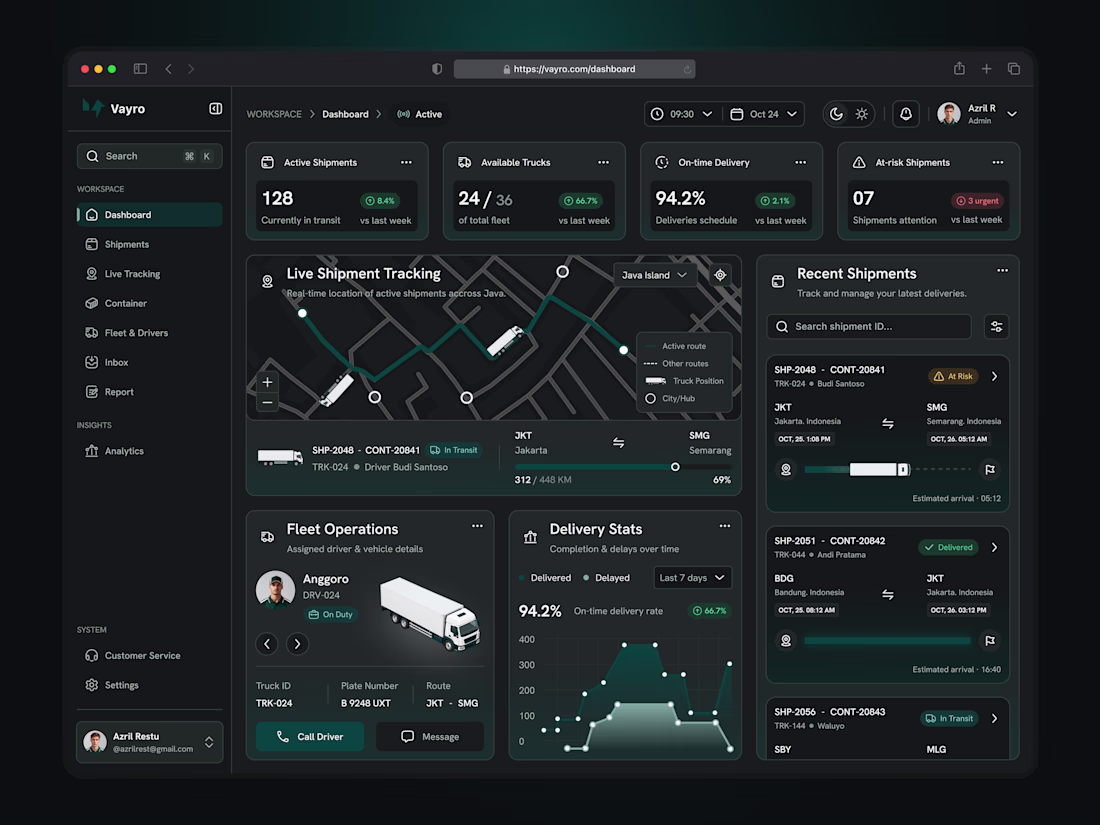Open Fleet & Drivers section

coord(149,333)
